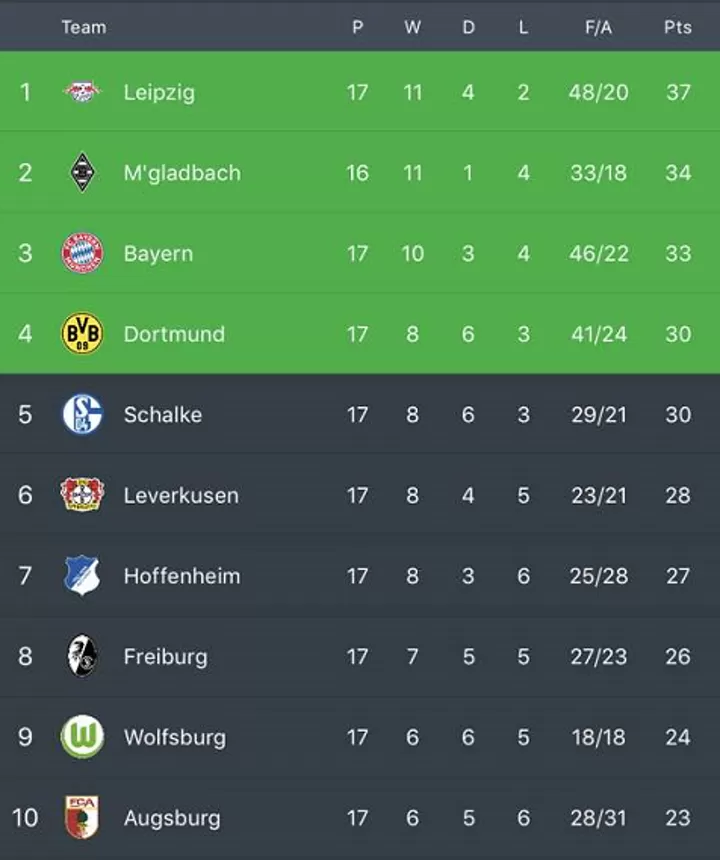Select the Hoffenheim blue shield logo
This screenshot has height=860, width=720.
82,575
